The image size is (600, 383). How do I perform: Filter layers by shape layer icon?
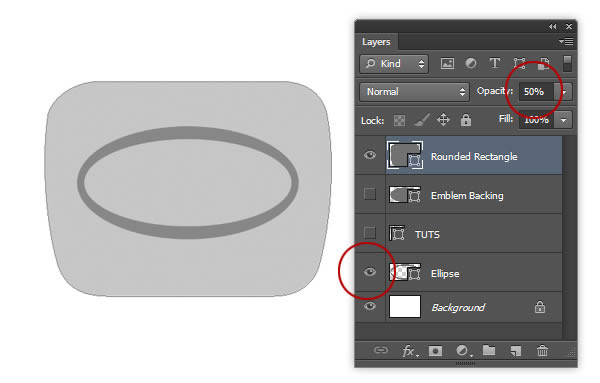tap(519, 64)
